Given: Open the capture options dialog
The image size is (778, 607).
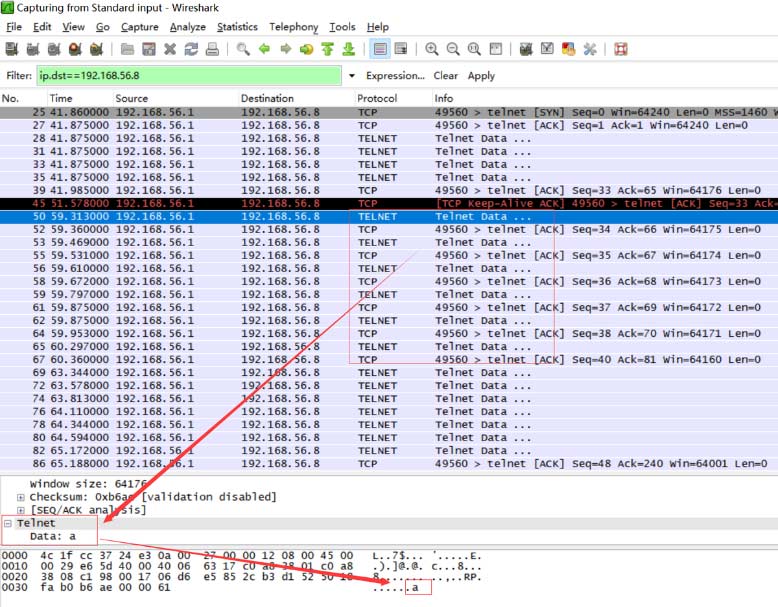Looking at the screenshot, I should click(33, 49).
